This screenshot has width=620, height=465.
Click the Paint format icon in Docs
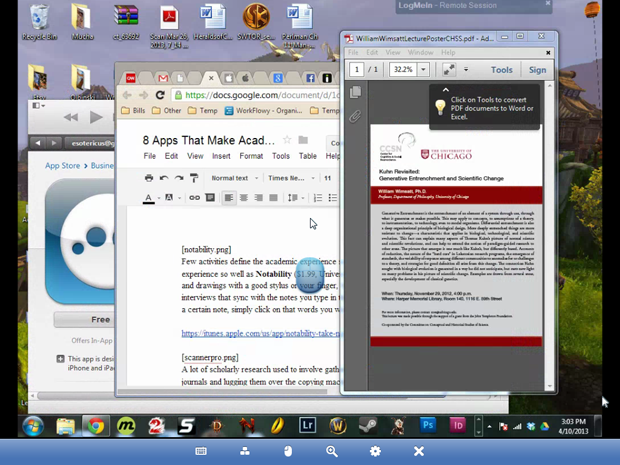tap(194, 178)
